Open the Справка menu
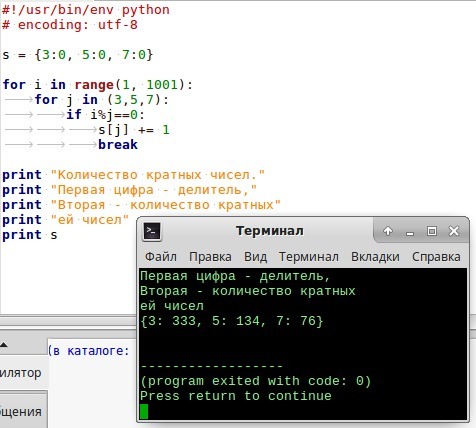This screenshot has height=428, width=476. [x=436, y=257]
